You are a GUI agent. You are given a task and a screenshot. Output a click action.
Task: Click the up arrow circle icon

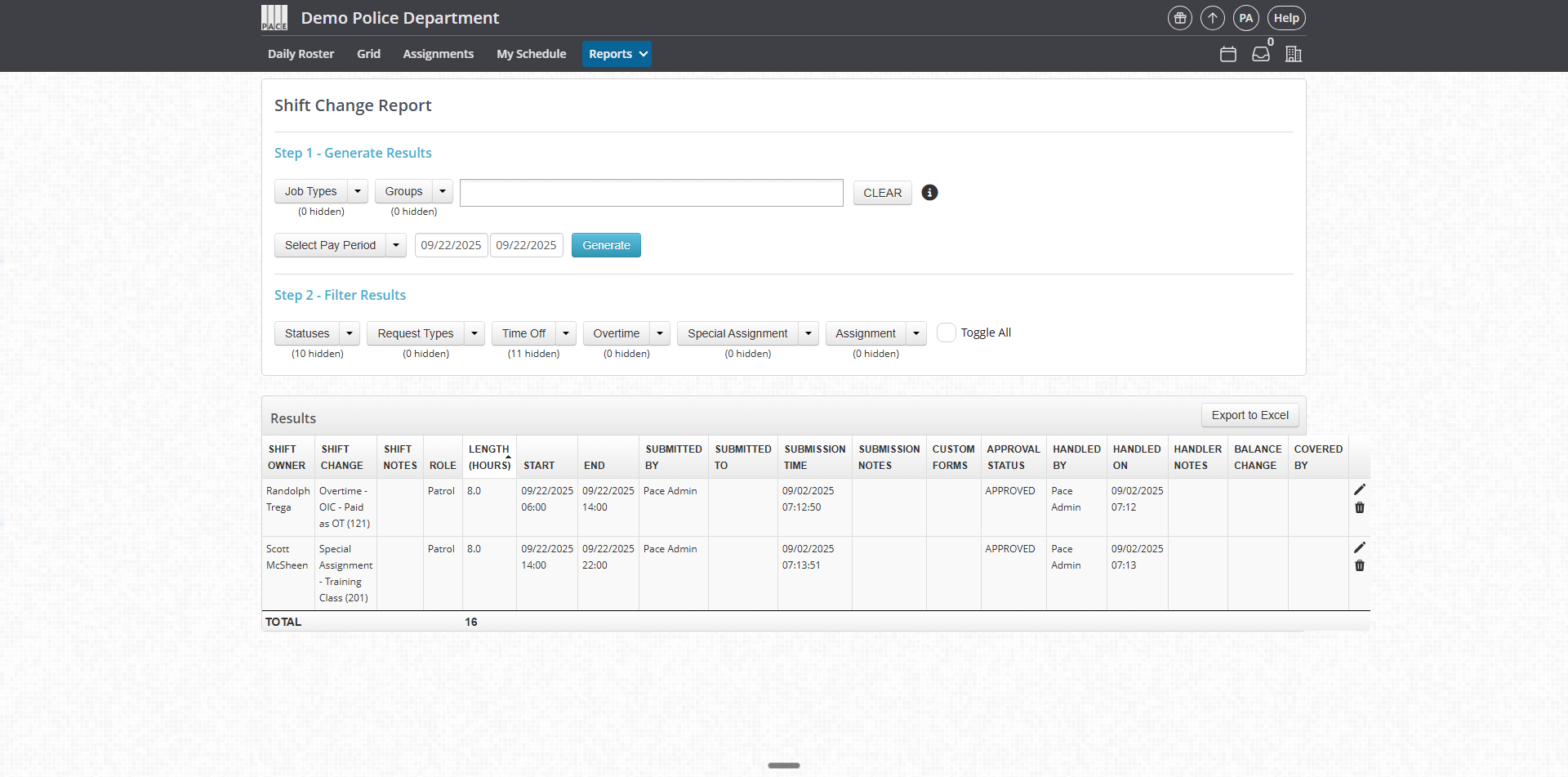pyautogui.click(x=1212, y=18)
